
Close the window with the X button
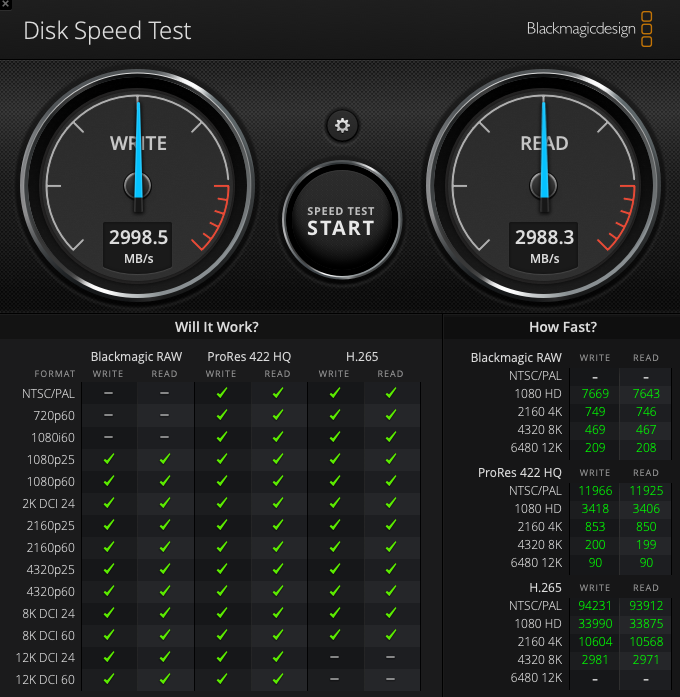click(x=5, y=4)
